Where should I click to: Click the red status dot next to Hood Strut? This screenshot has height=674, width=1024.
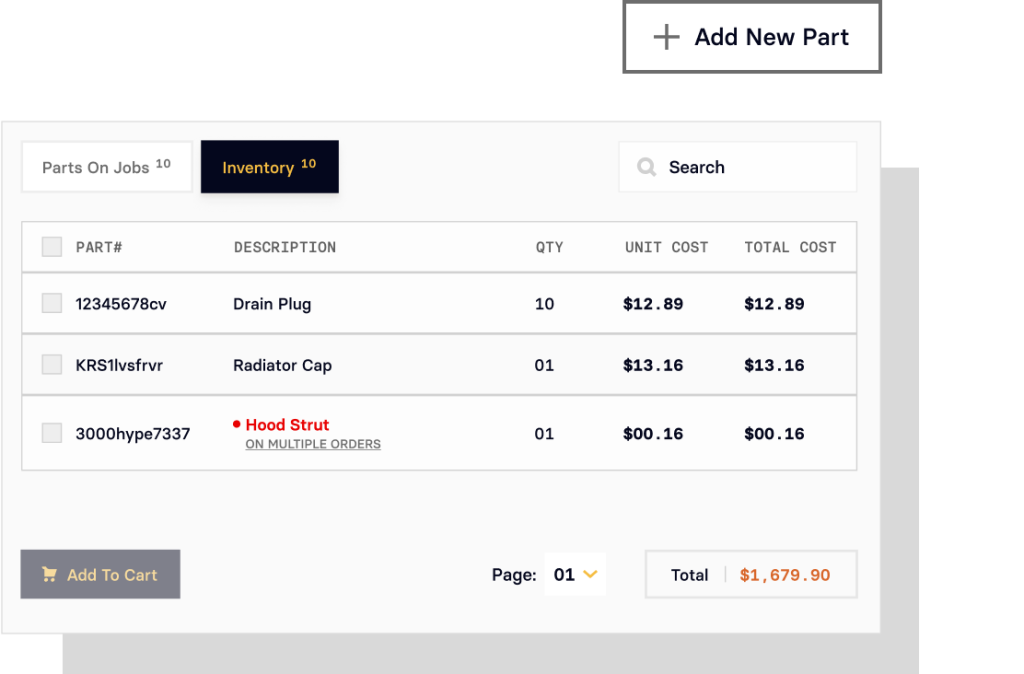point(237,424)
